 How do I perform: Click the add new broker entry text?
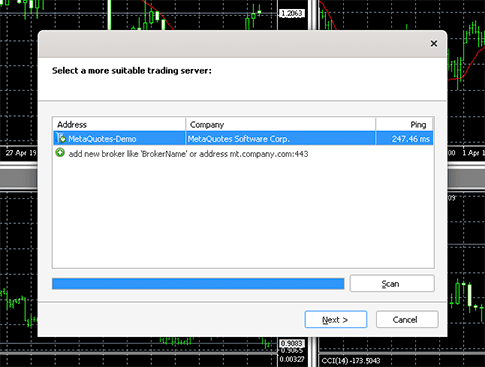click(x=188, y=154)
